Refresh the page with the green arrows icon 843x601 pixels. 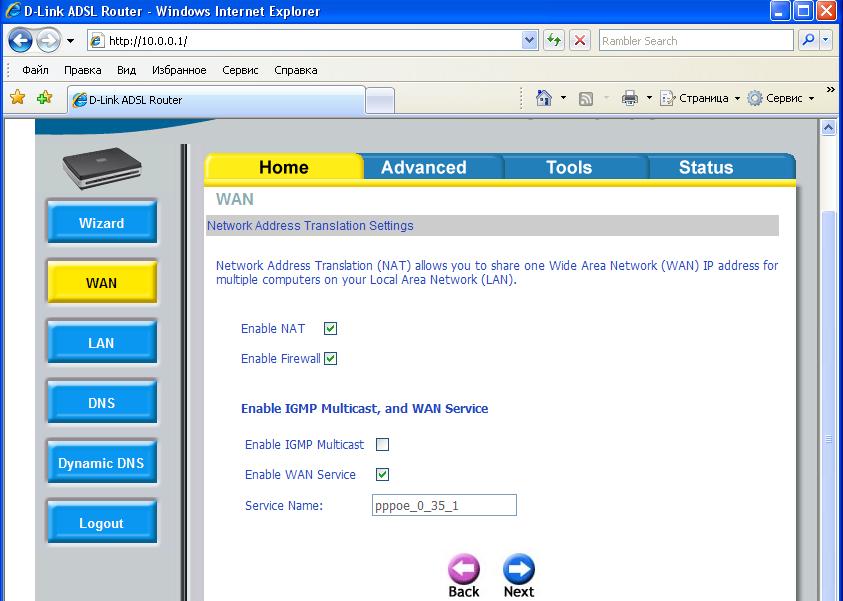(x=554, y=41)
